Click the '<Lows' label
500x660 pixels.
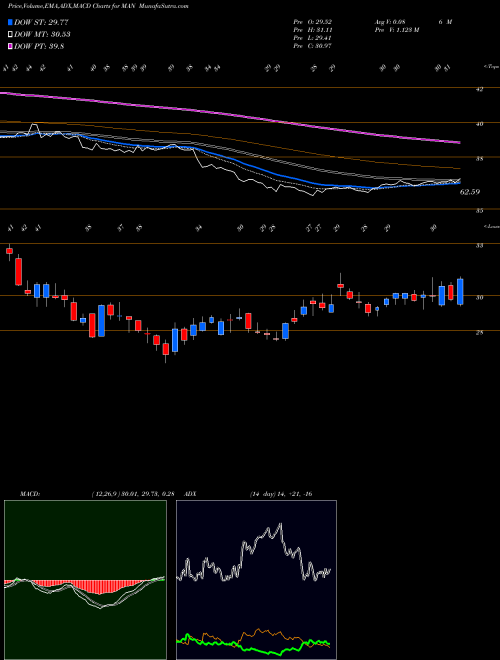(x=491, y=226)
